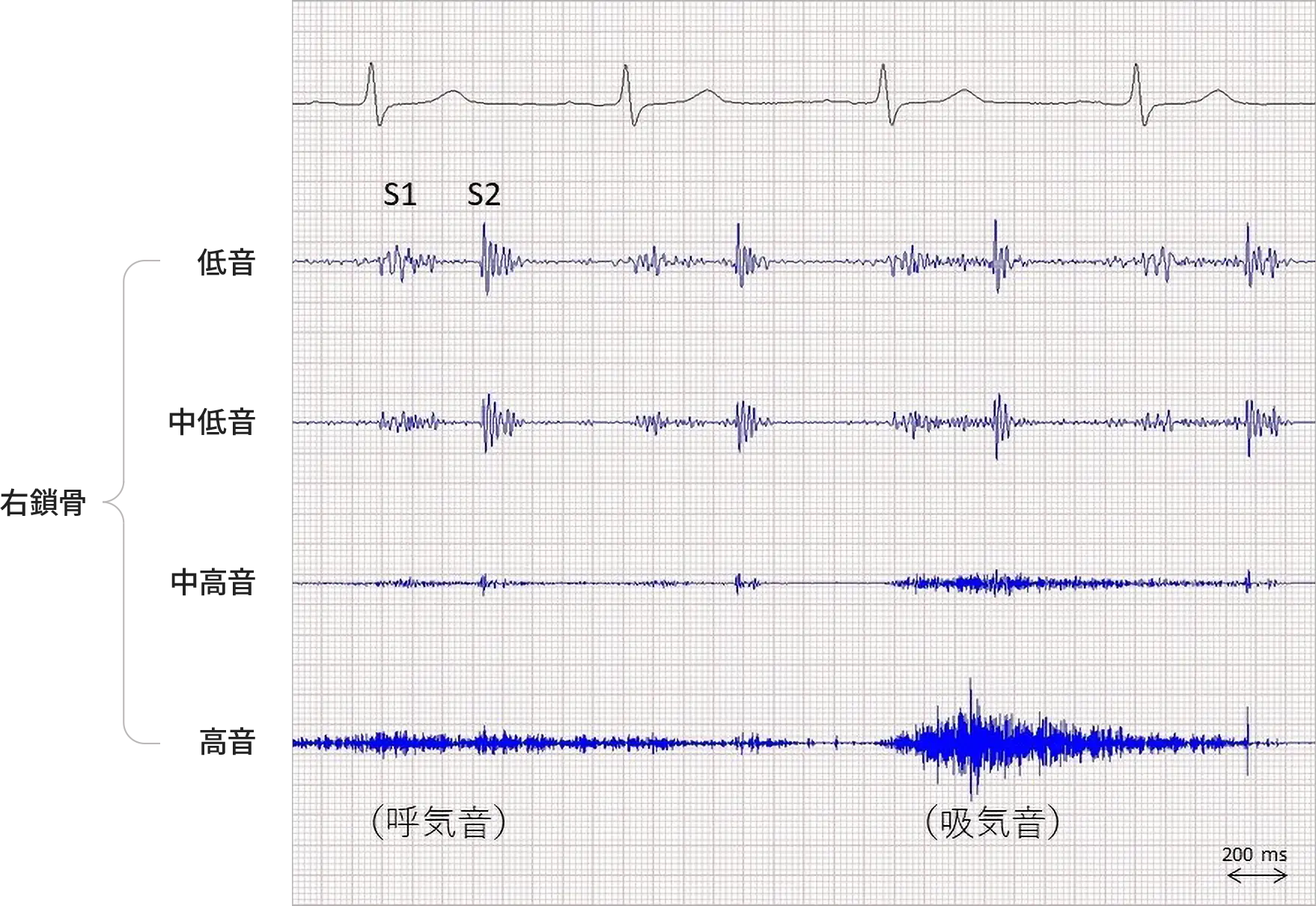The image size is (1316, 906).
Task: Click the S1 heart sound label
Action: [x=400, y=195]
